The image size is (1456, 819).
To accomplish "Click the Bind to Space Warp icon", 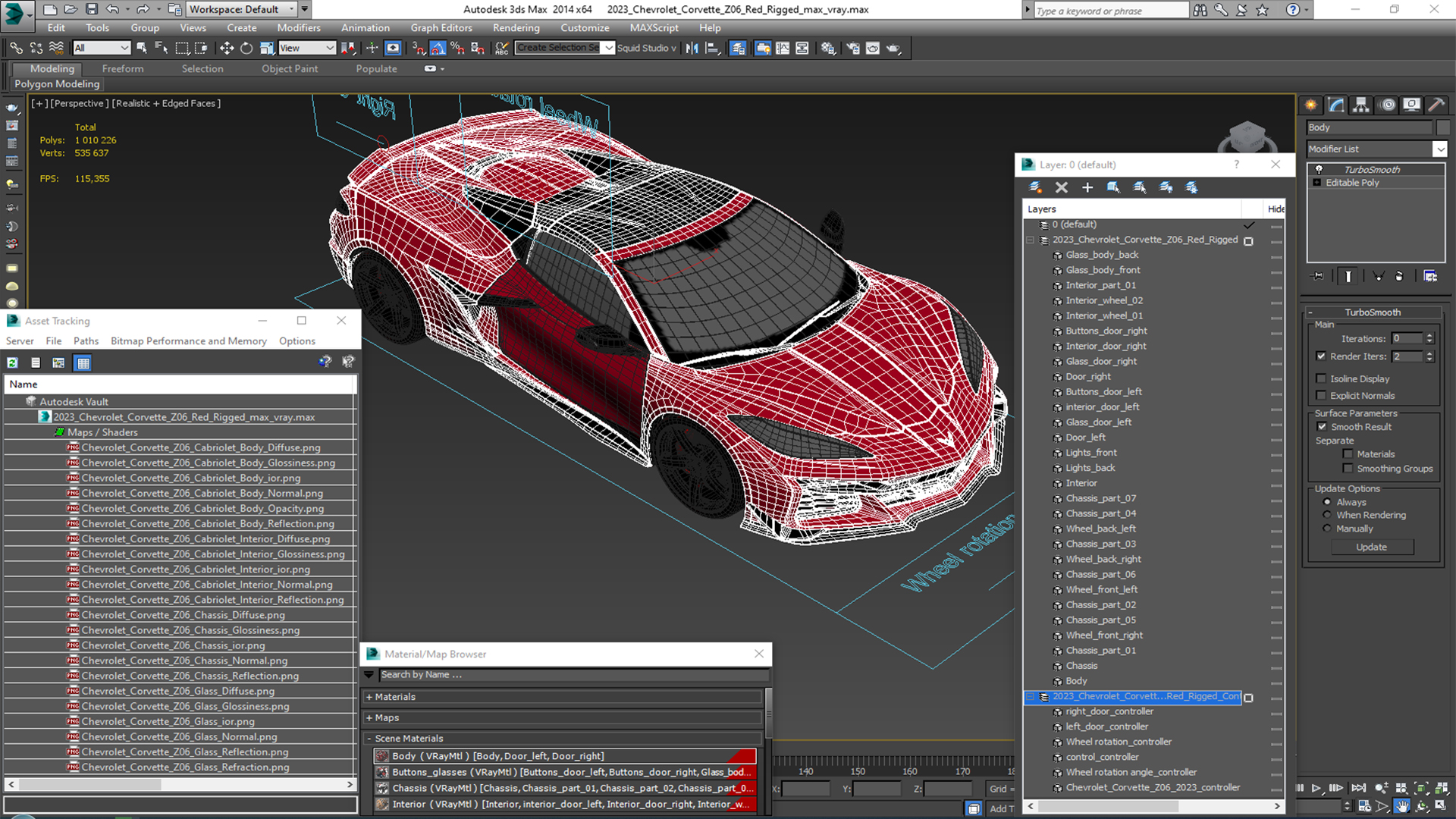I will coord(56,48).
